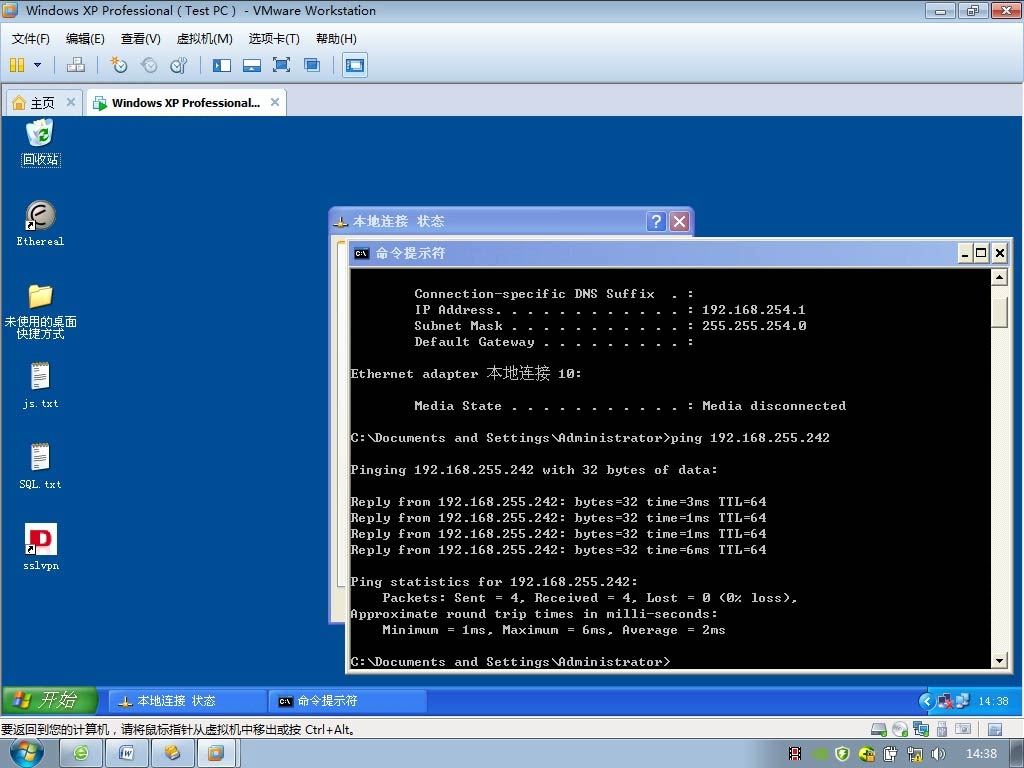
Task: Click the VMware camera device status icon
Action: click(x=963, y=729)
